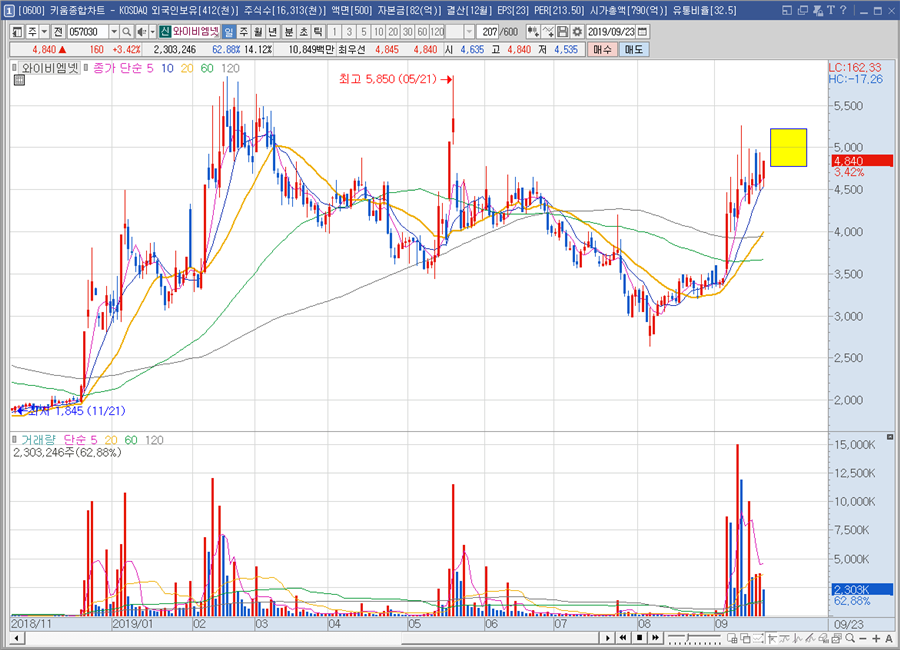Toggle the 전 button in the toolbar
Viewport: 900px width, 650px height.
click(x=58, y=32)
